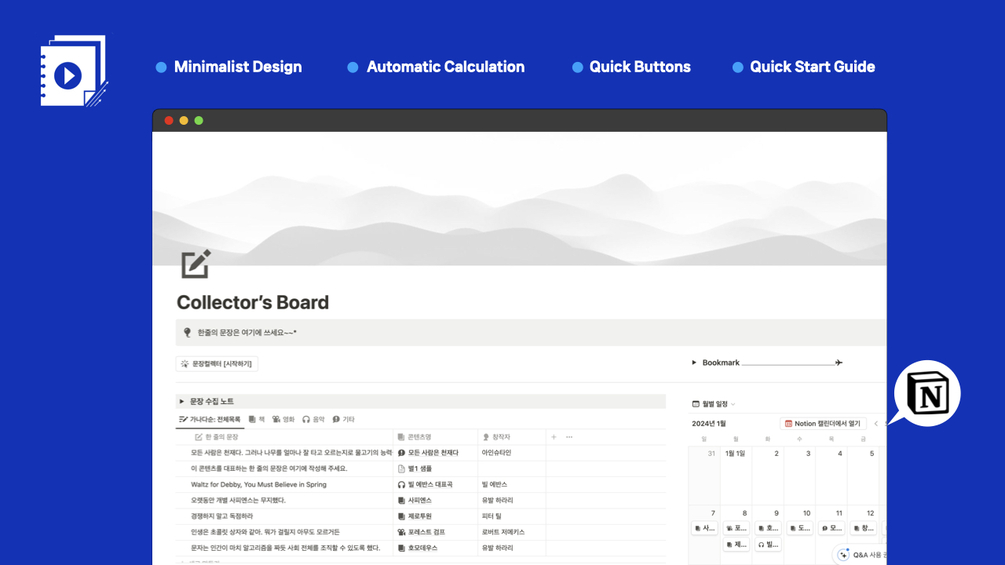
Task: Click the speech icon beside 모든 사람은 천재다
Action: click(x=401, y=453)
